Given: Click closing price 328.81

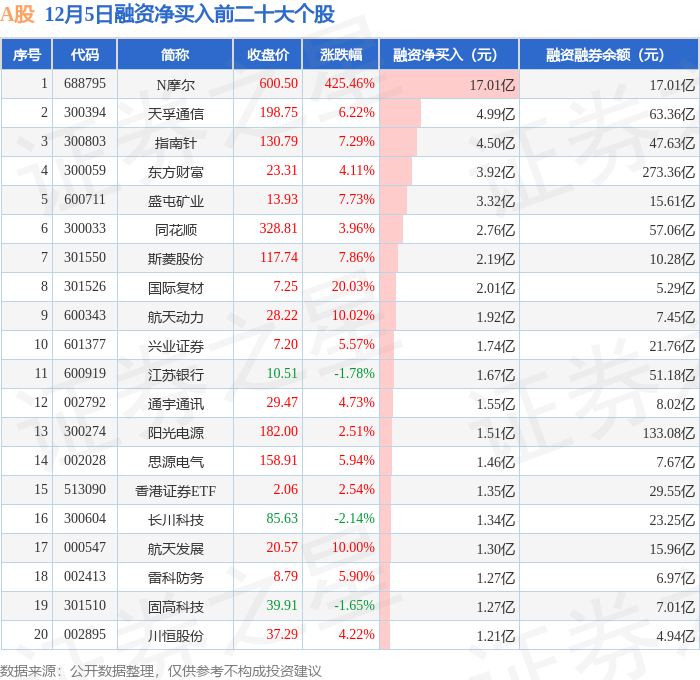Looking at the screenshot, I should point(279,229).
